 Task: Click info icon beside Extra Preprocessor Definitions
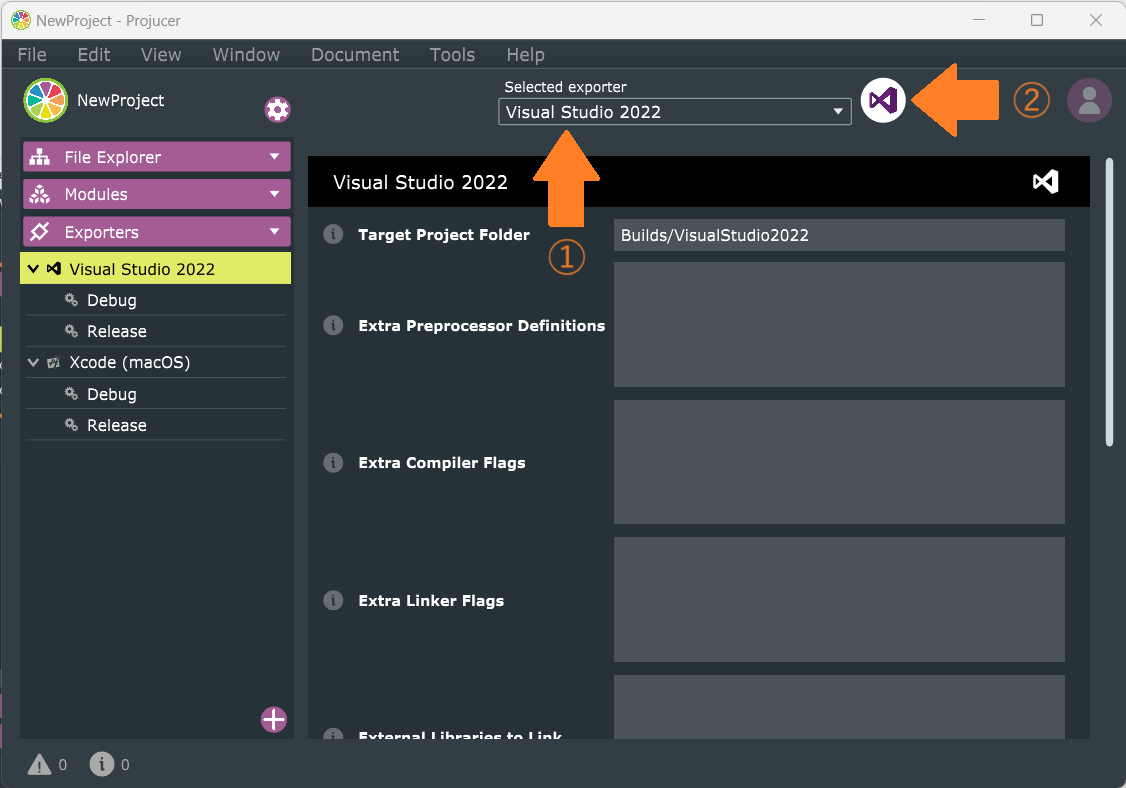(x=333, y=325)
